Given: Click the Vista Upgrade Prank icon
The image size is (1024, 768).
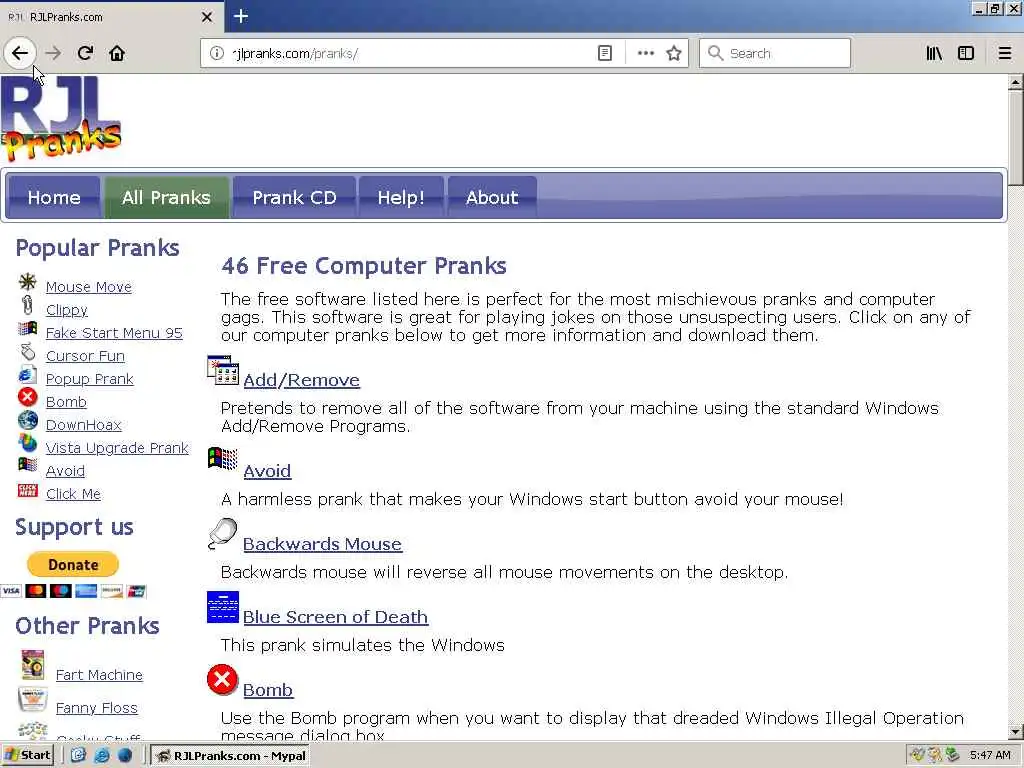Looking at the screenshot, I should pos(27,443).
